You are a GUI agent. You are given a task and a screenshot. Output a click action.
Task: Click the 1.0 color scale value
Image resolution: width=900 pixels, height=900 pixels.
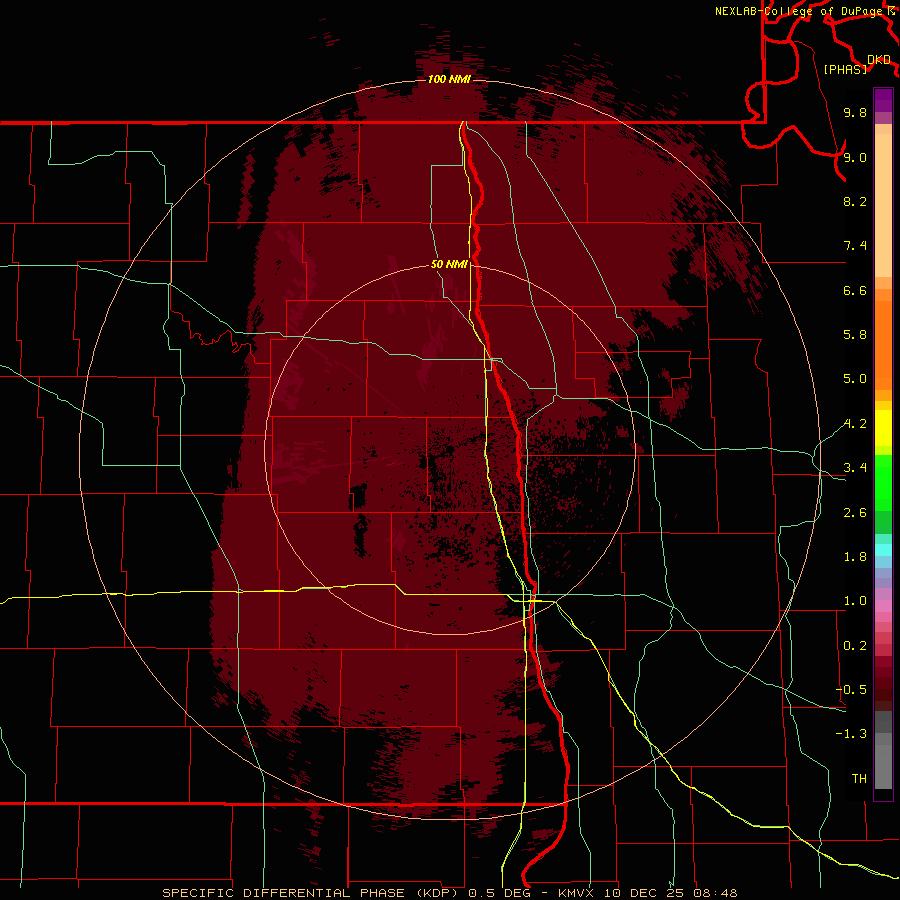[855, 601]
